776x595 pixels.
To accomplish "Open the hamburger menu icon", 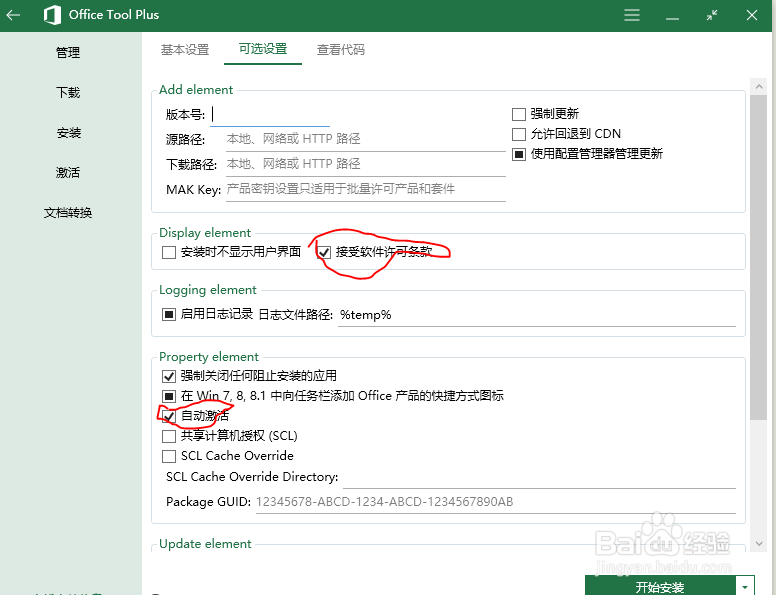I will pos(631,15).
